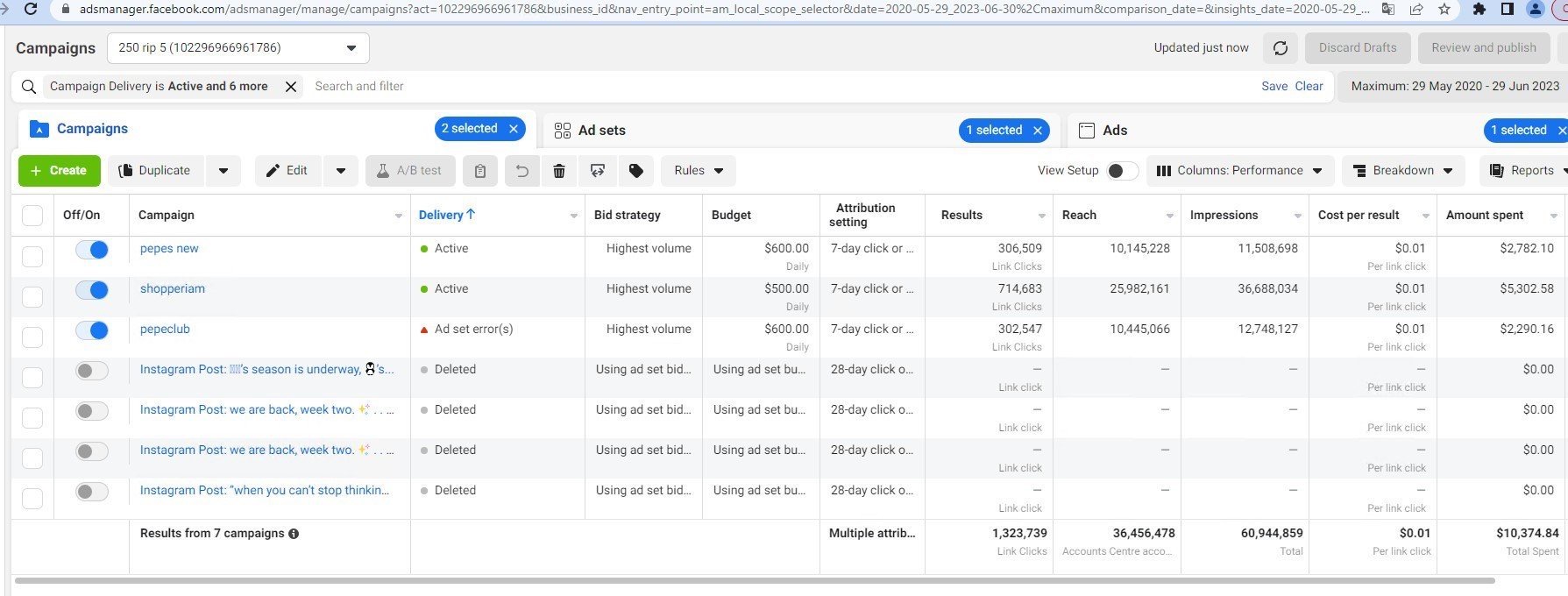Viewport: 1568px width, 596px height.
Task: Enable the View Setup toggle
Action: coord(1123,171)
